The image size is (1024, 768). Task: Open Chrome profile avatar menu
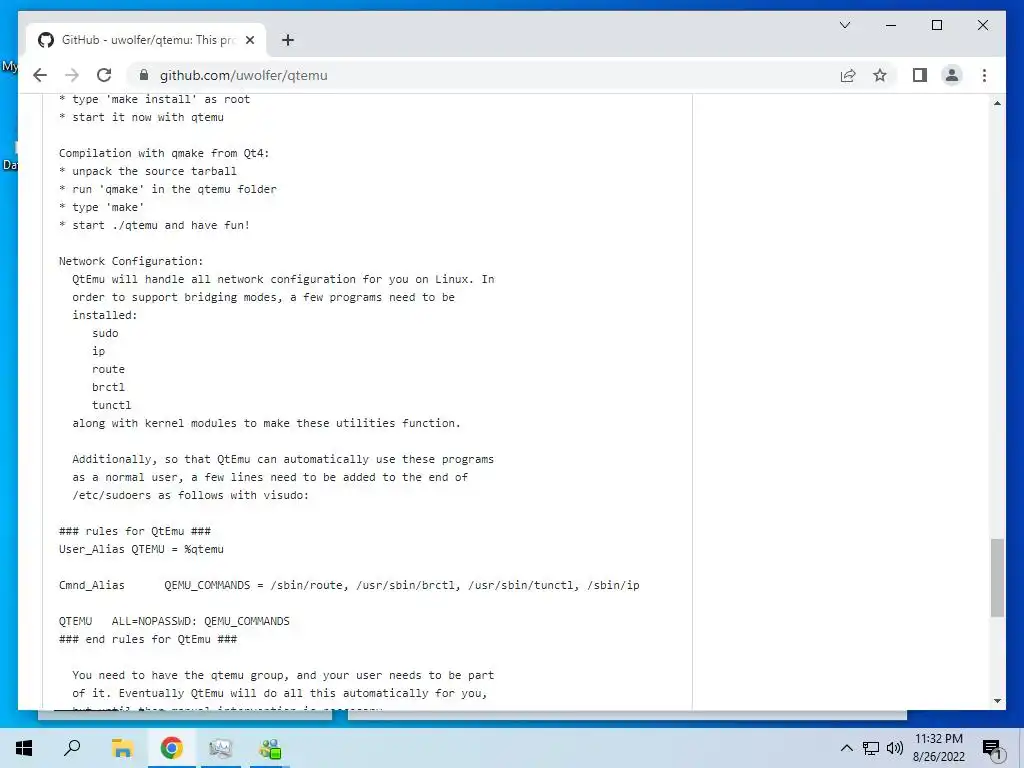952,75
